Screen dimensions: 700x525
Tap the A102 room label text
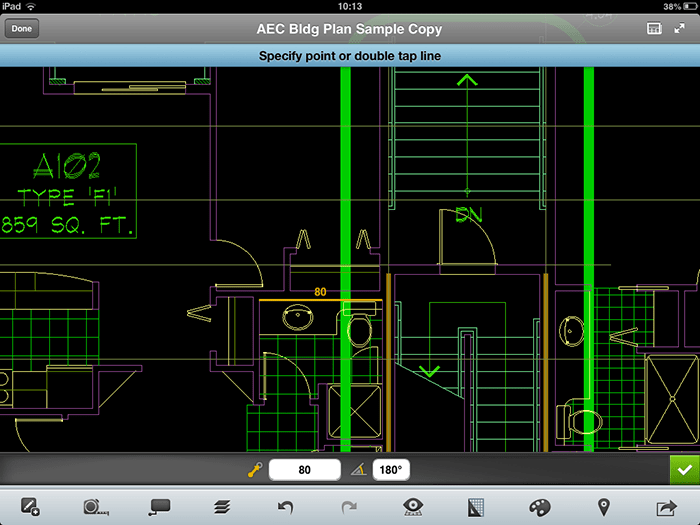pyautogui.click(x=67, y=166)
